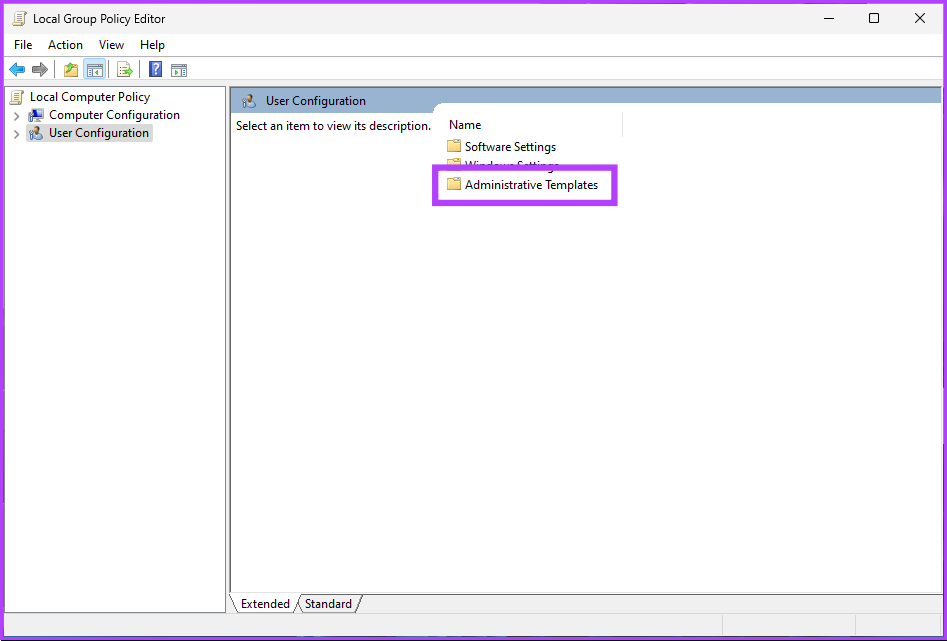This screenshot has height=641, width=947.
Task: Select Local Computer Policy root node
Action: tap(89, 97)
